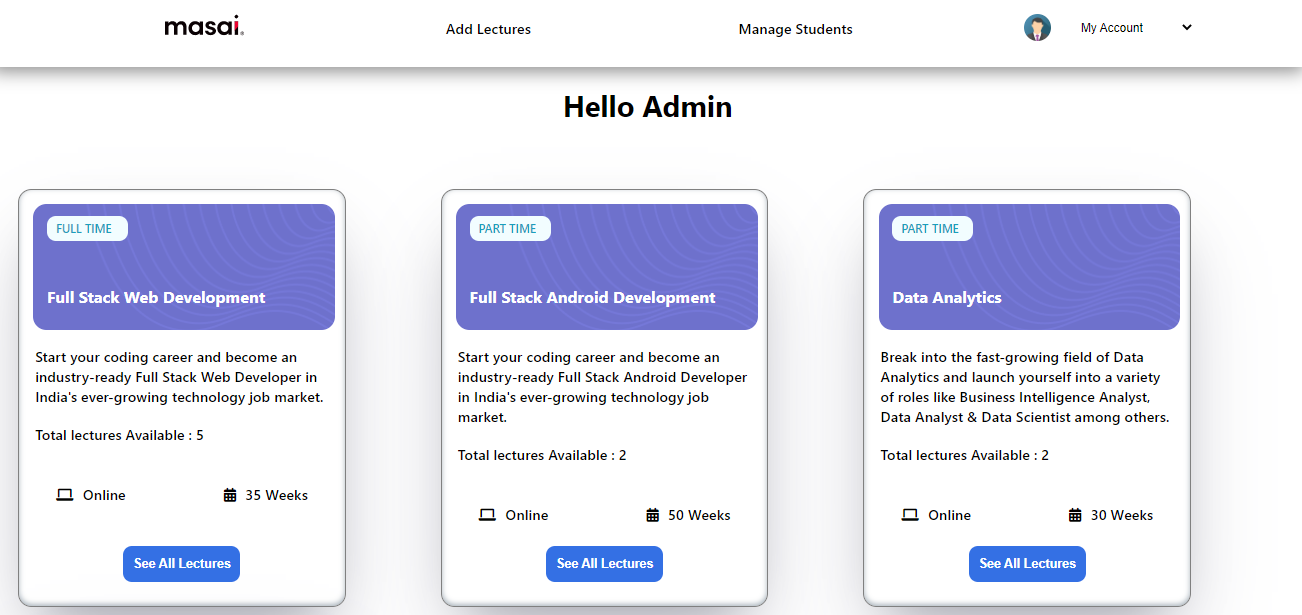The width and height of the screenshot is (1302, 615).
Task: Click Online label on Data Analytics card
Action: coord(949,515)
